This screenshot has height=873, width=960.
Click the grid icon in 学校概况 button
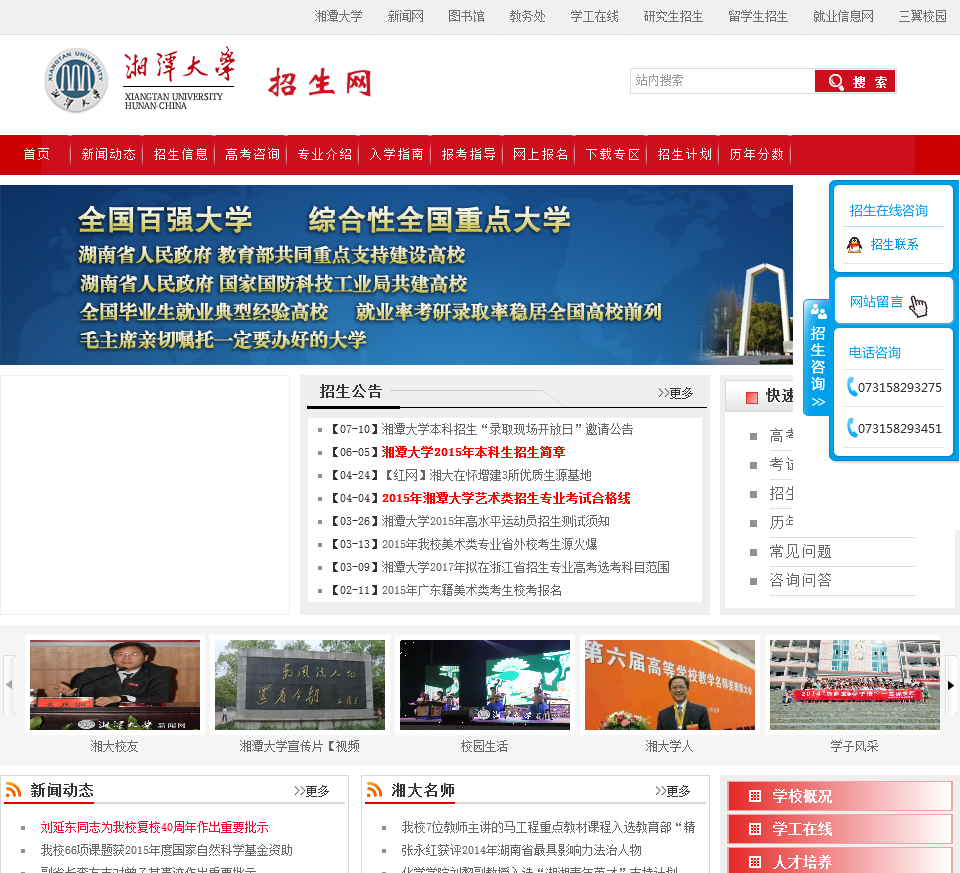755,796
